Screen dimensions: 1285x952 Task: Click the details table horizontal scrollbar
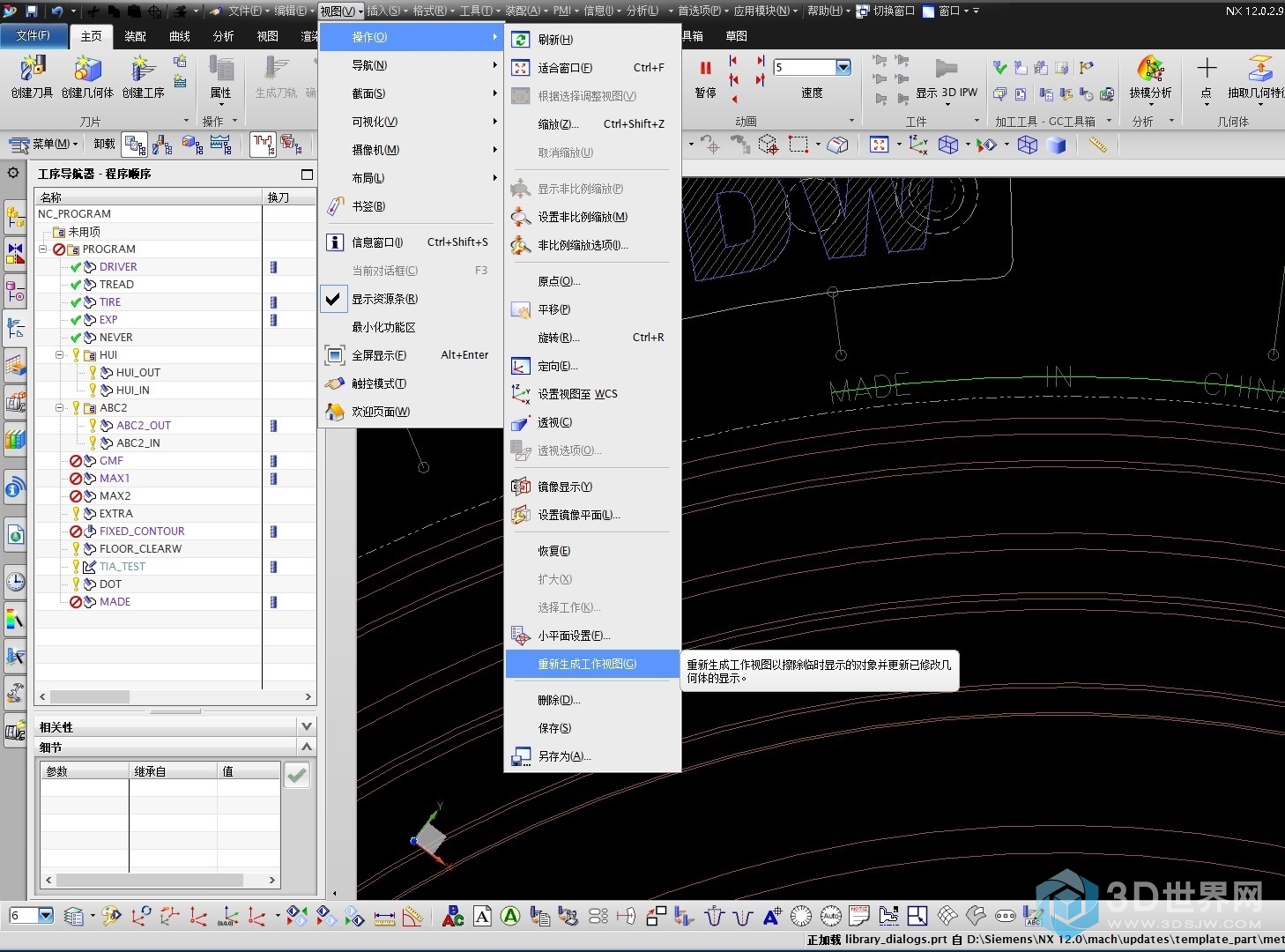(149, 880)
